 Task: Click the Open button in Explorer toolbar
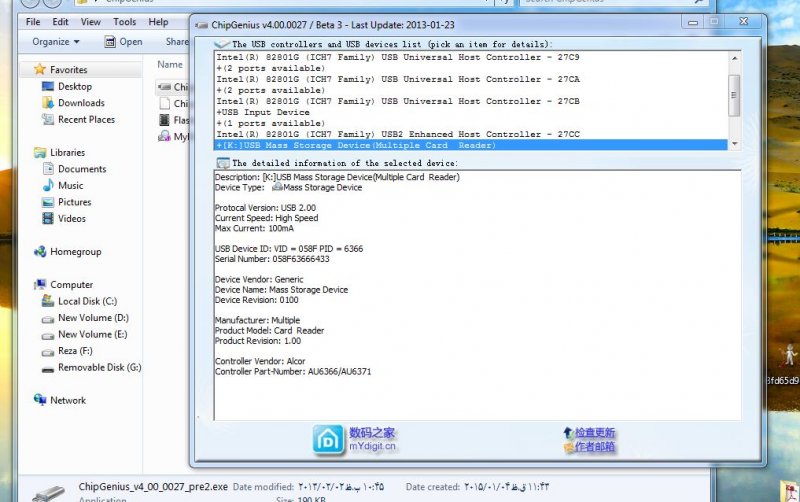pyautogui.click(x=123, y=42)
